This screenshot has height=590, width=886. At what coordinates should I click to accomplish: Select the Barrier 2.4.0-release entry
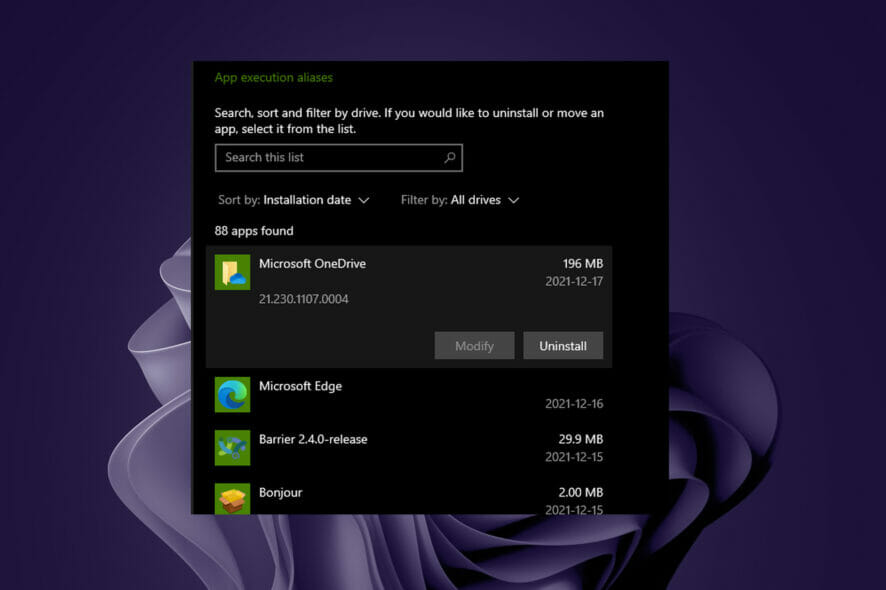409,448
